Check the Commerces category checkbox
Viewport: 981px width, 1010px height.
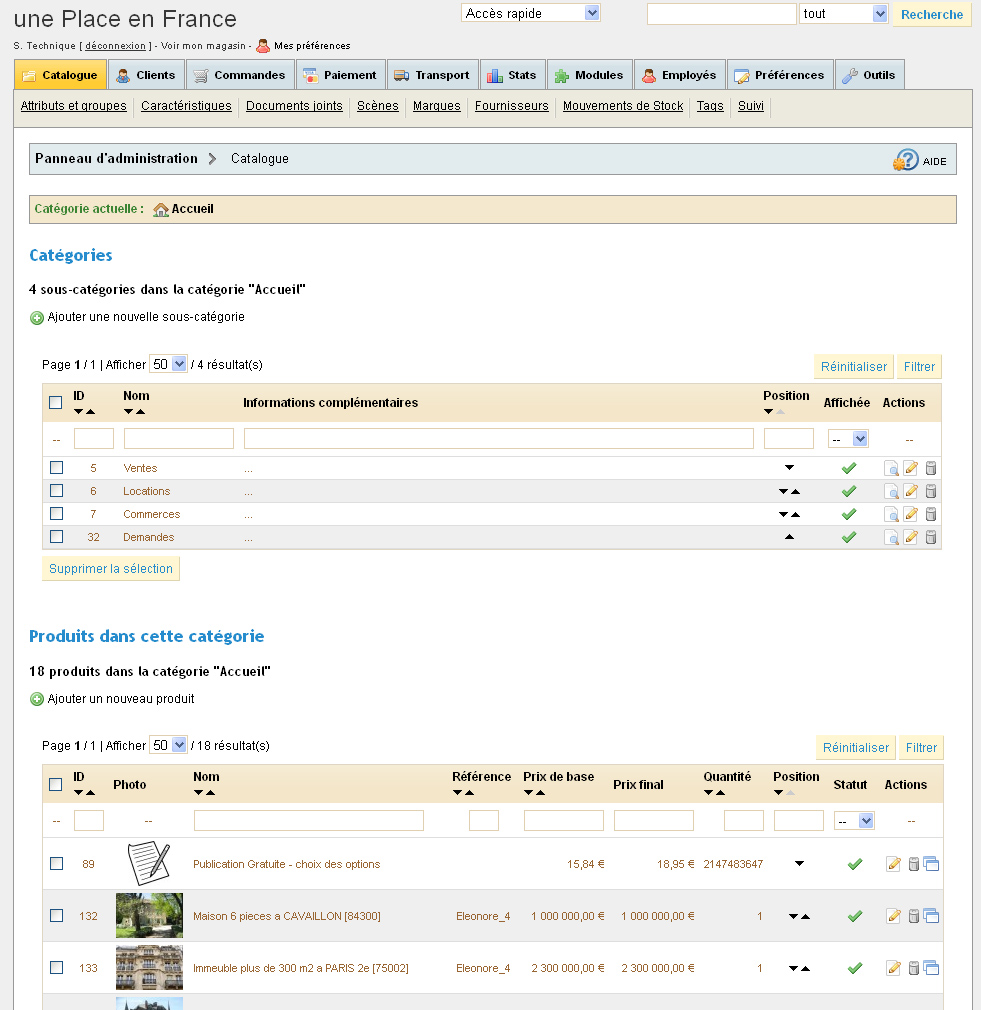click(x=57, y=513)
